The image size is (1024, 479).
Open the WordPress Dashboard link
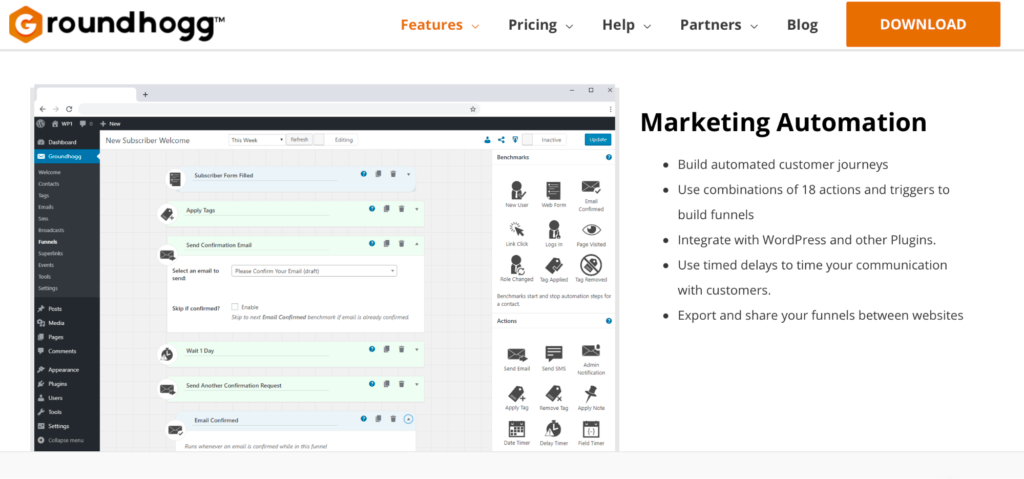(57, 142)
